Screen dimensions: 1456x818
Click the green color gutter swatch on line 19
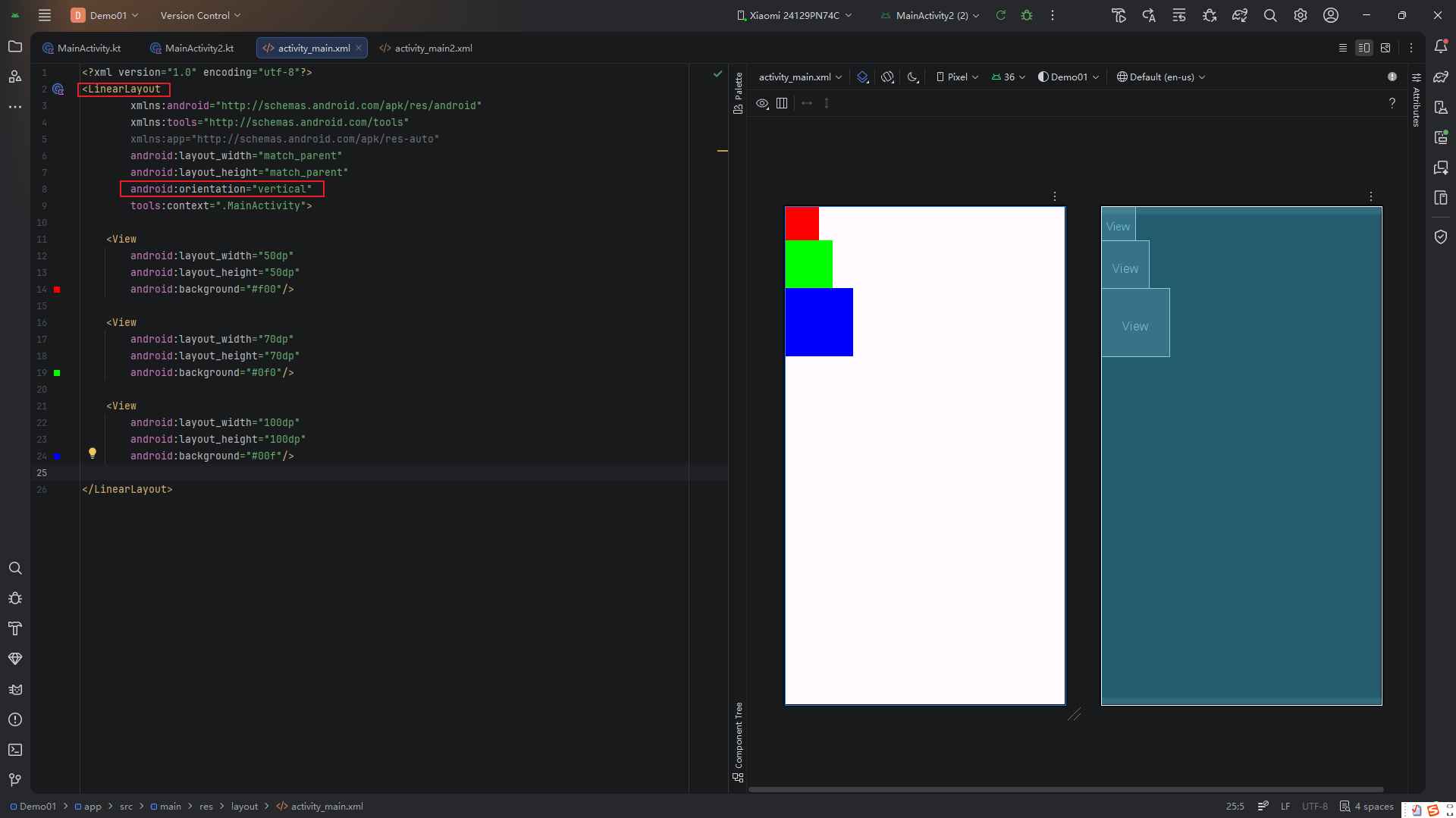[57, 373]
